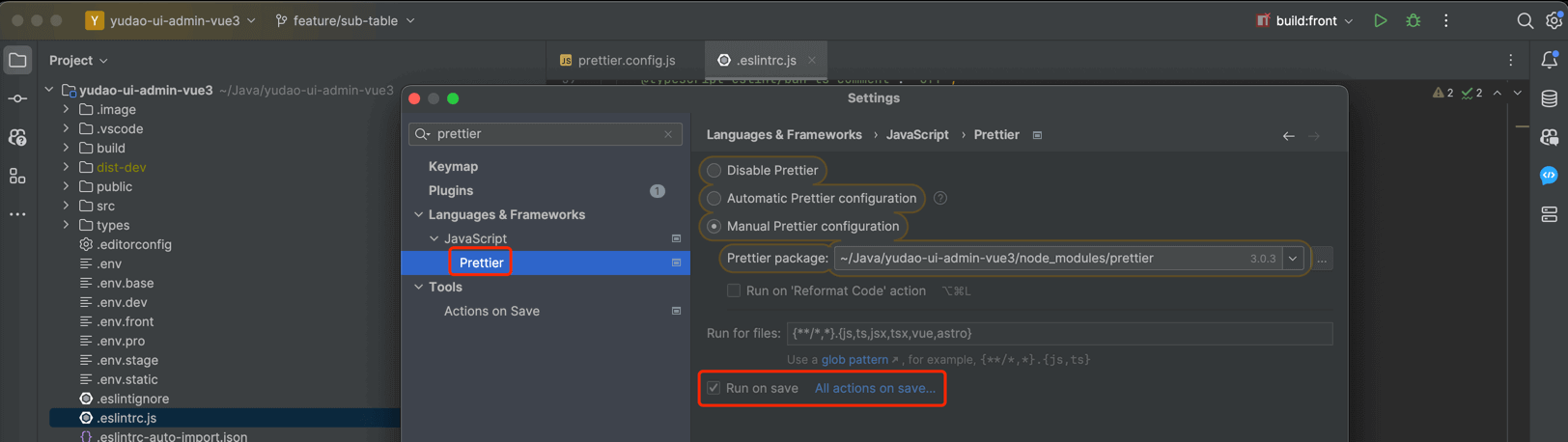Select Actions on Save settings item

point(491,311)
